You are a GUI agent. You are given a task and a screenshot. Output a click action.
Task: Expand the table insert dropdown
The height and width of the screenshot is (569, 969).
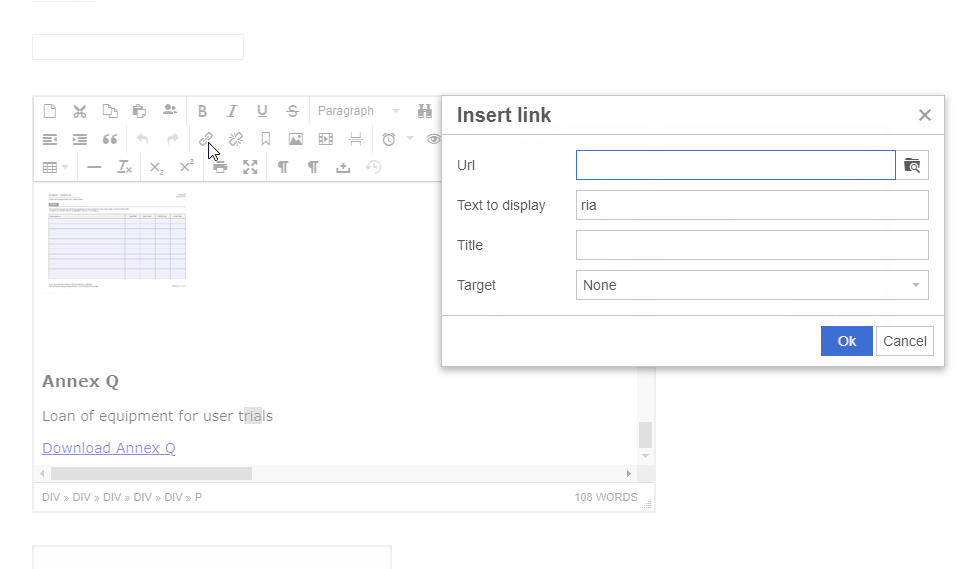coord(55,167)
